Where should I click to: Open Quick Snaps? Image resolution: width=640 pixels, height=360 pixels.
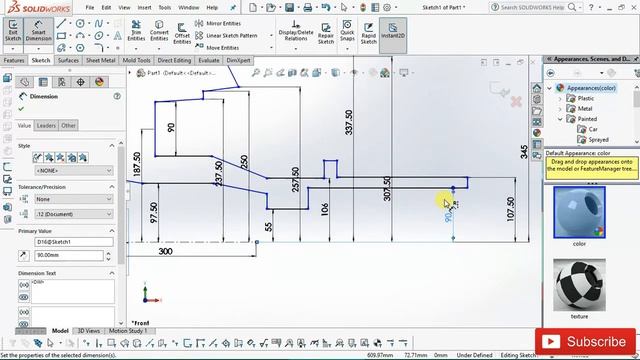point(347,31)
